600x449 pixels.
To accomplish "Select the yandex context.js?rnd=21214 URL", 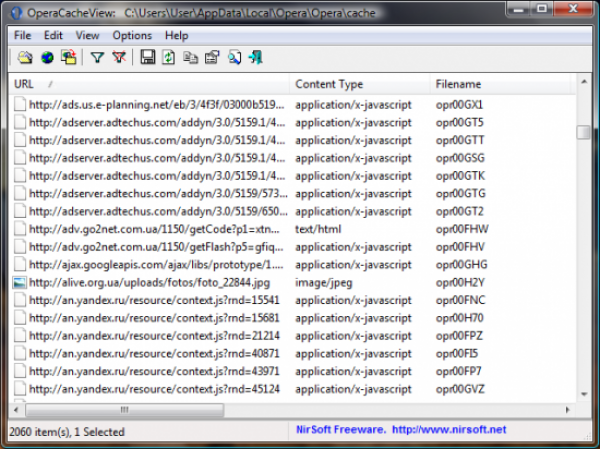I will tap(155, 336).
